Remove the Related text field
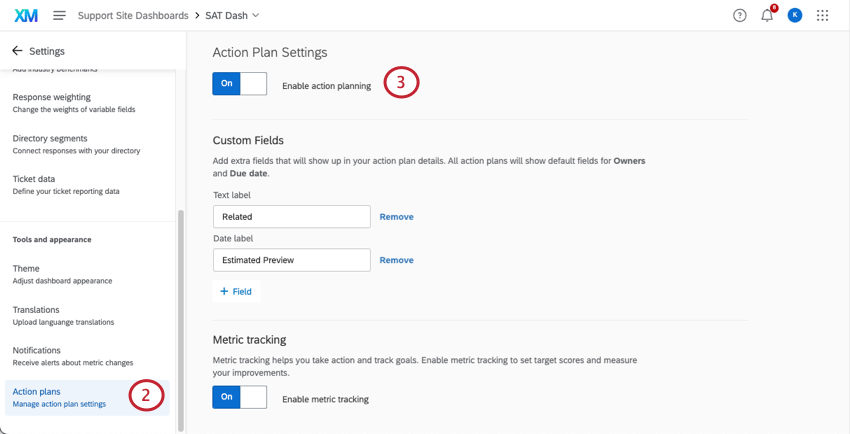 [396, 217]
